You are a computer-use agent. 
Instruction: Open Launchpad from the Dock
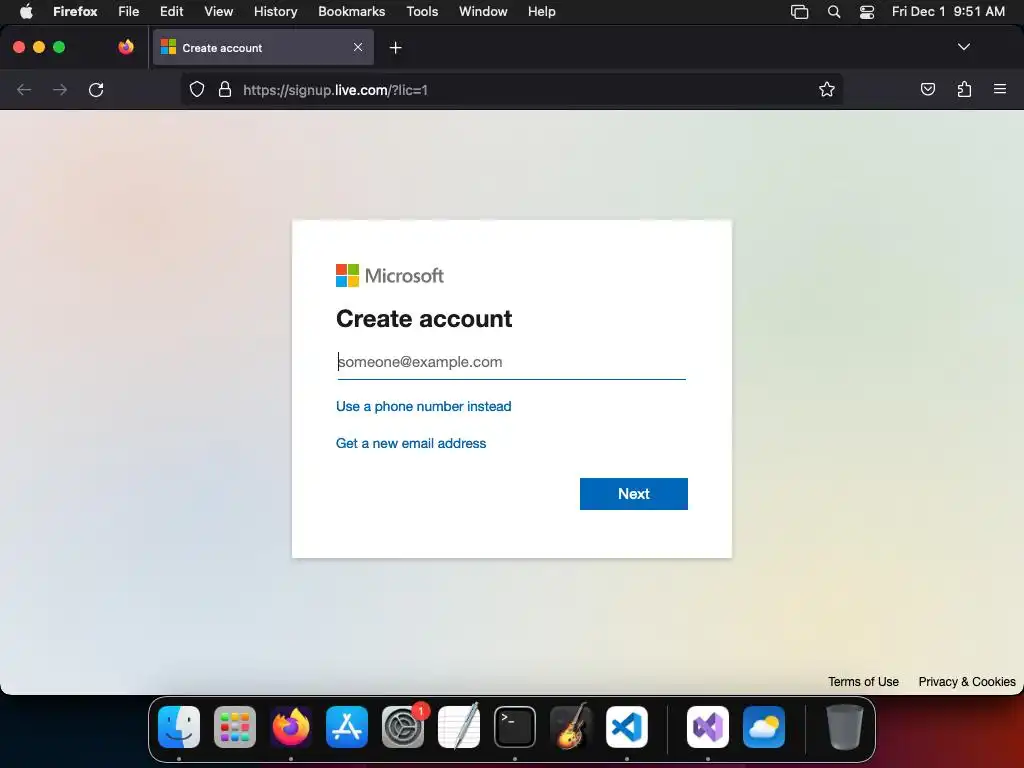tap(235, 727)
